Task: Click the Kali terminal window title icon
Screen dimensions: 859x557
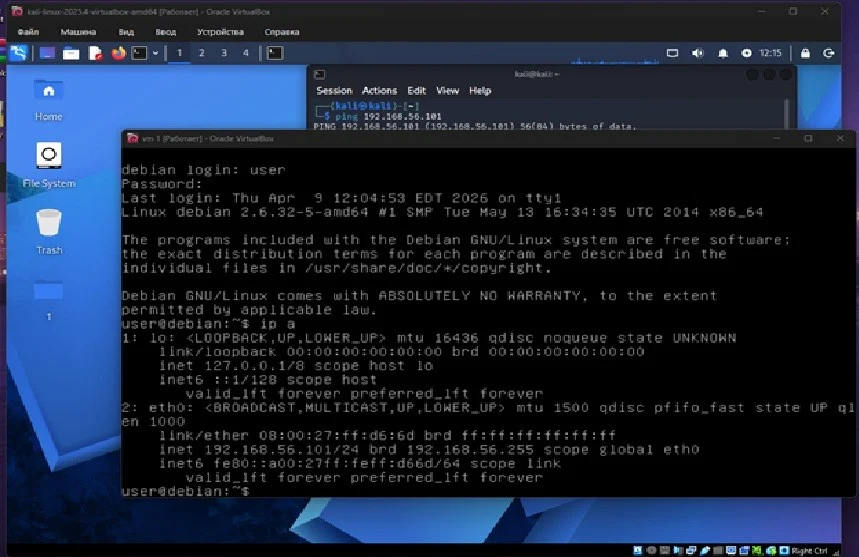Action: [320, 74]
